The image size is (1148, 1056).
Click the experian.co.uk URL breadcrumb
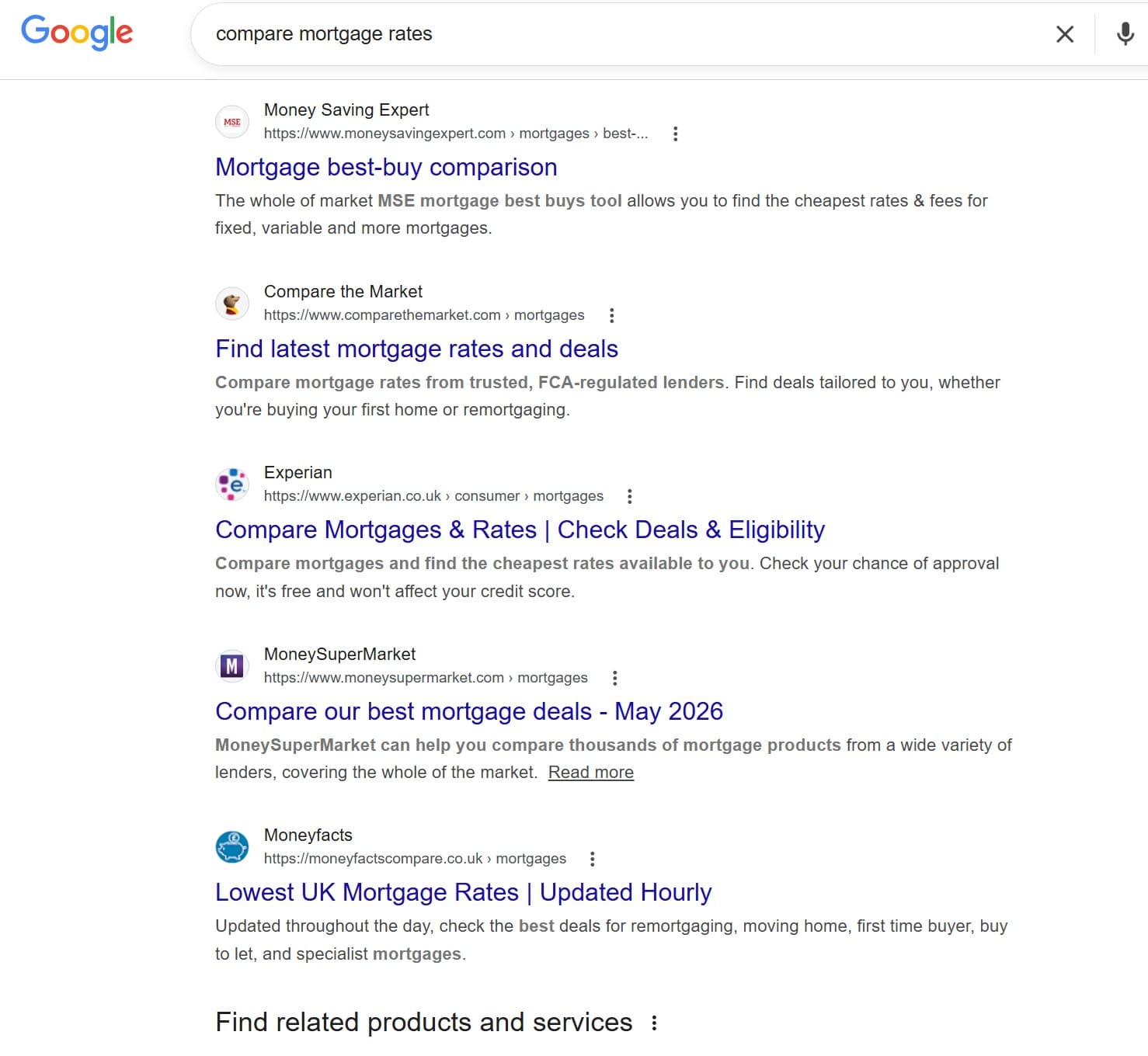point(433,496)
